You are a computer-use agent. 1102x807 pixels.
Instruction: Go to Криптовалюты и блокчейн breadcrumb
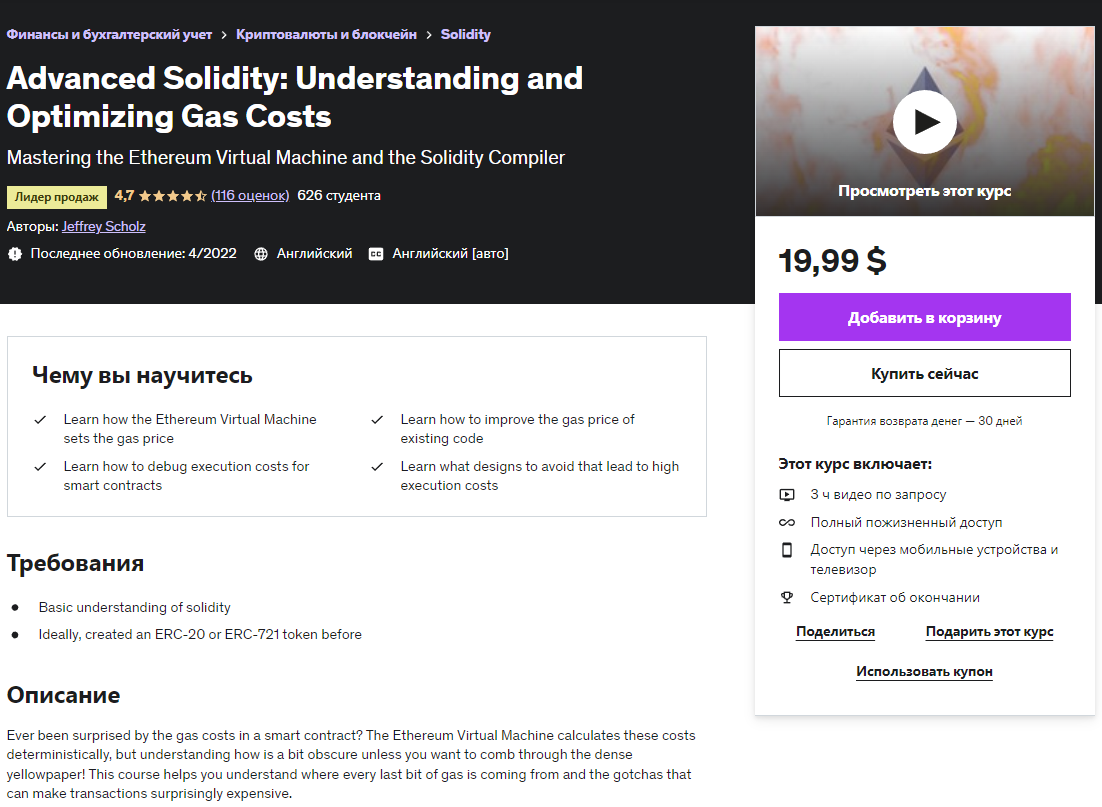point(326,34)
